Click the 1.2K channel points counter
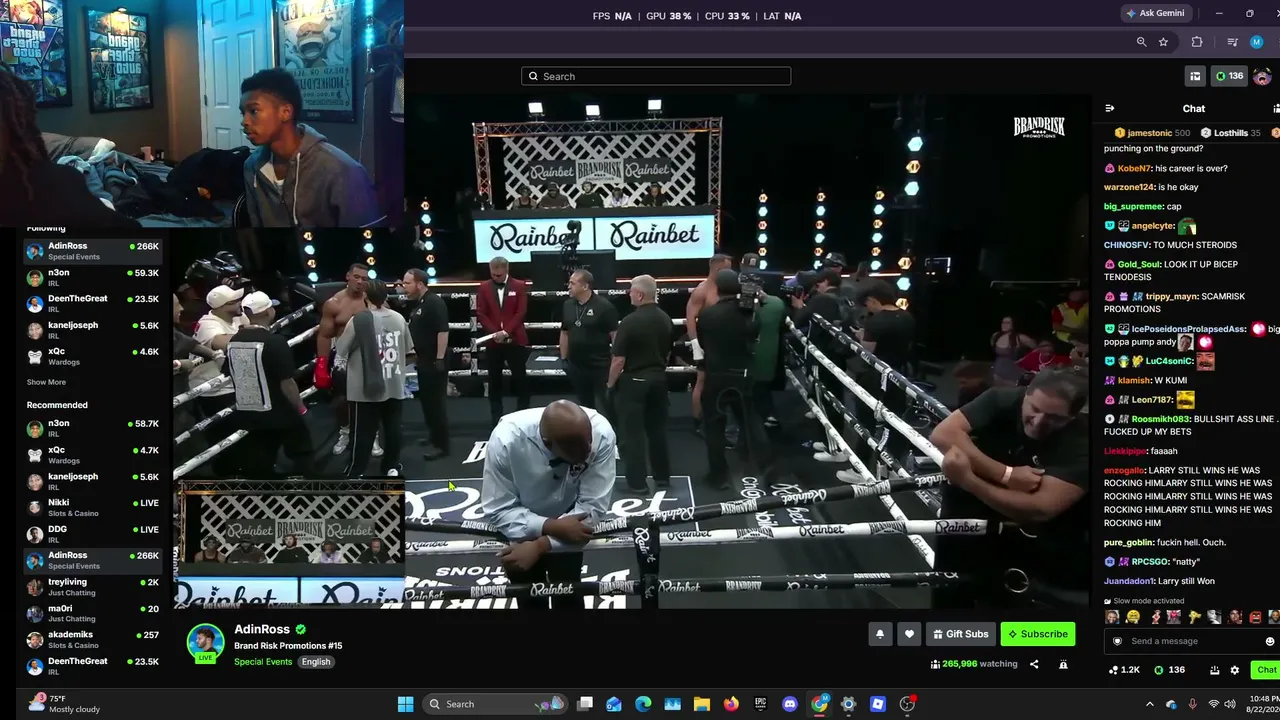Image resolution: width=1280 pixels, height=720 pixels. tap(1125, 670)
